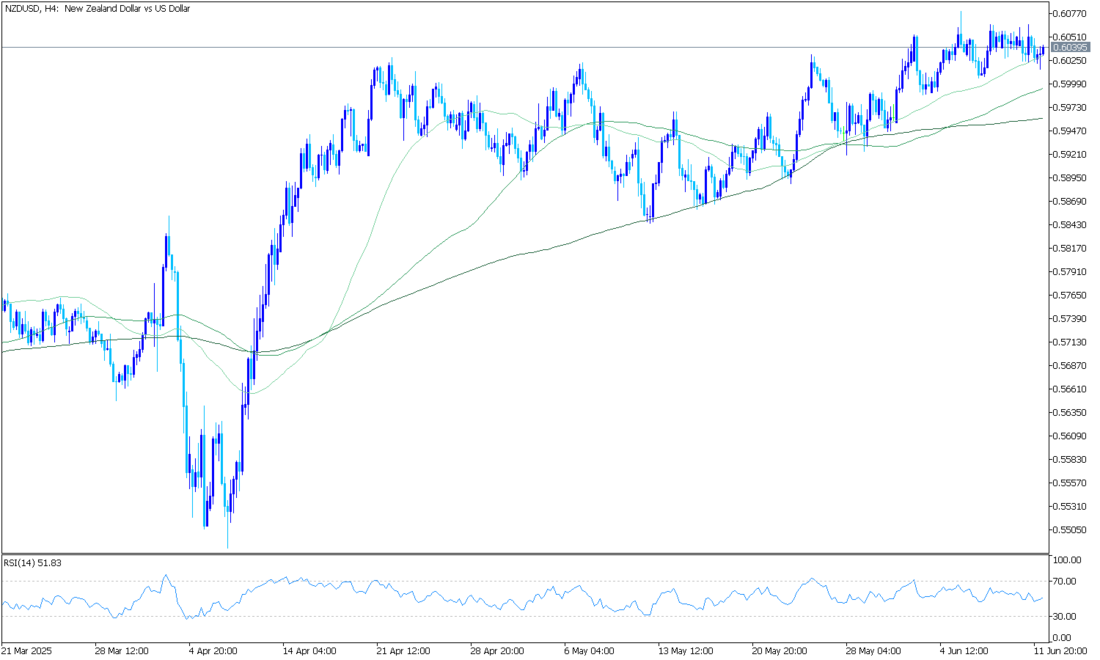The image size is (1100, 660).
Task: Click the 0.57910 price axis label
Action: [1070, 272]
